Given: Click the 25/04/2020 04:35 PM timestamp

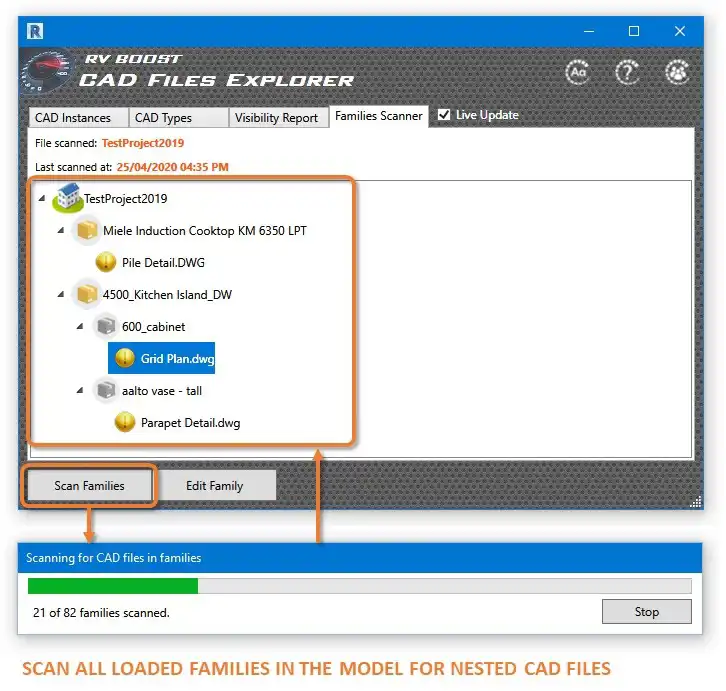Looking at the screenshot, I should point(172,167).
